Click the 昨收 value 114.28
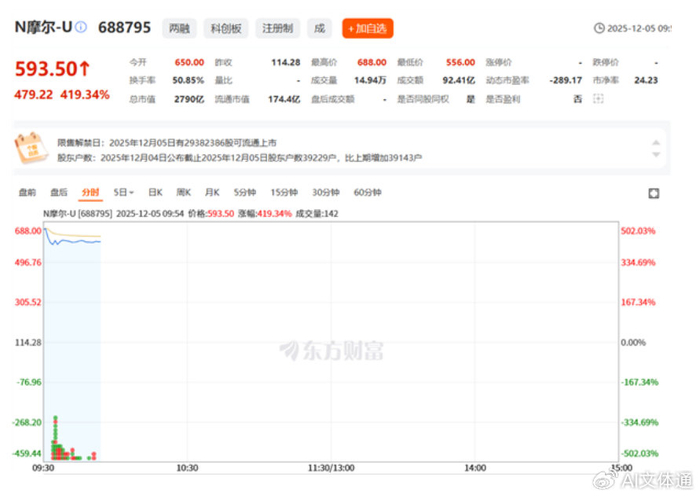 [x=286, y=63]
